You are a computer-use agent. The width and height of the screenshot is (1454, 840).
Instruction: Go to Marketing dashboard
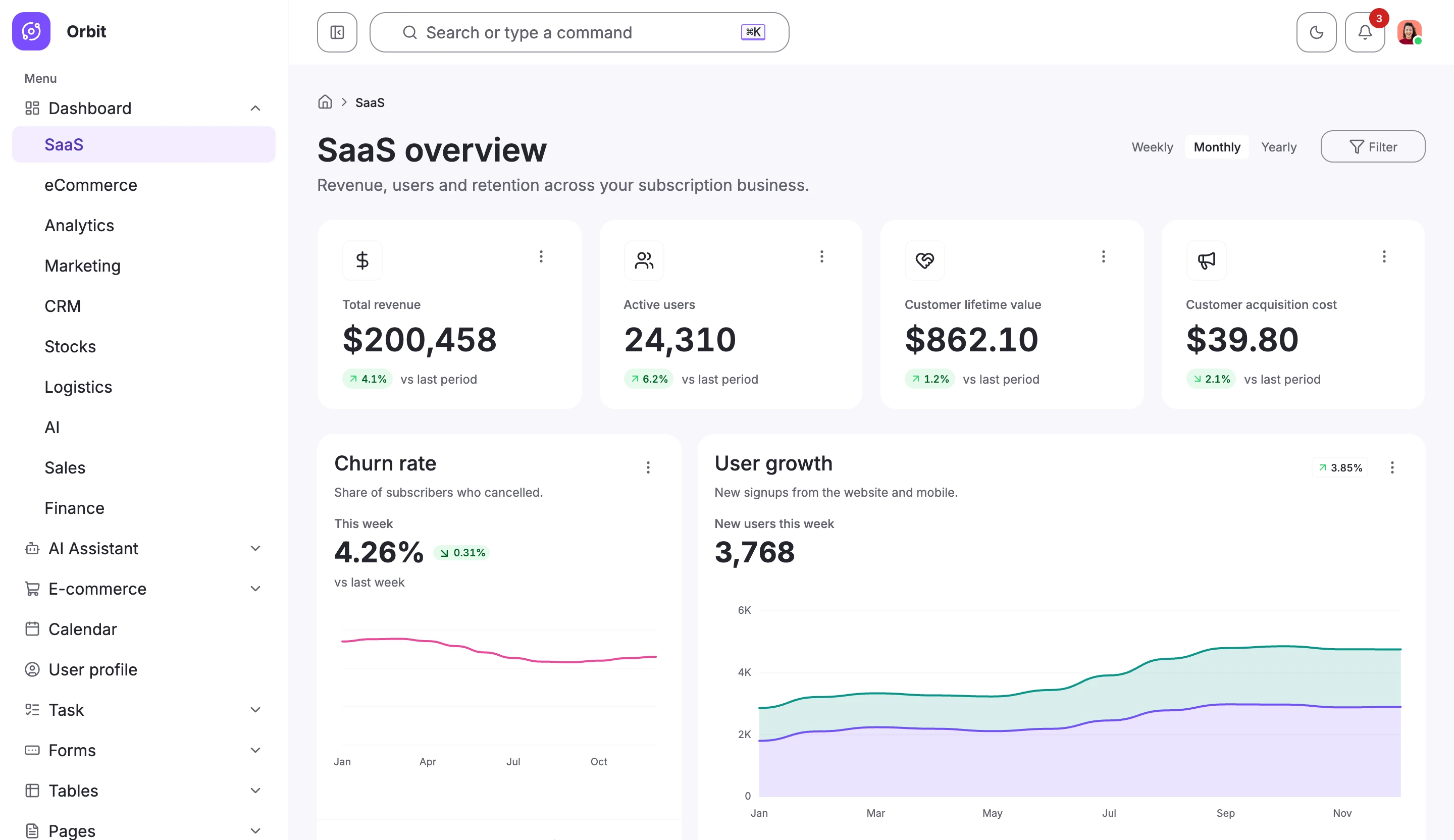coord(144,266)
